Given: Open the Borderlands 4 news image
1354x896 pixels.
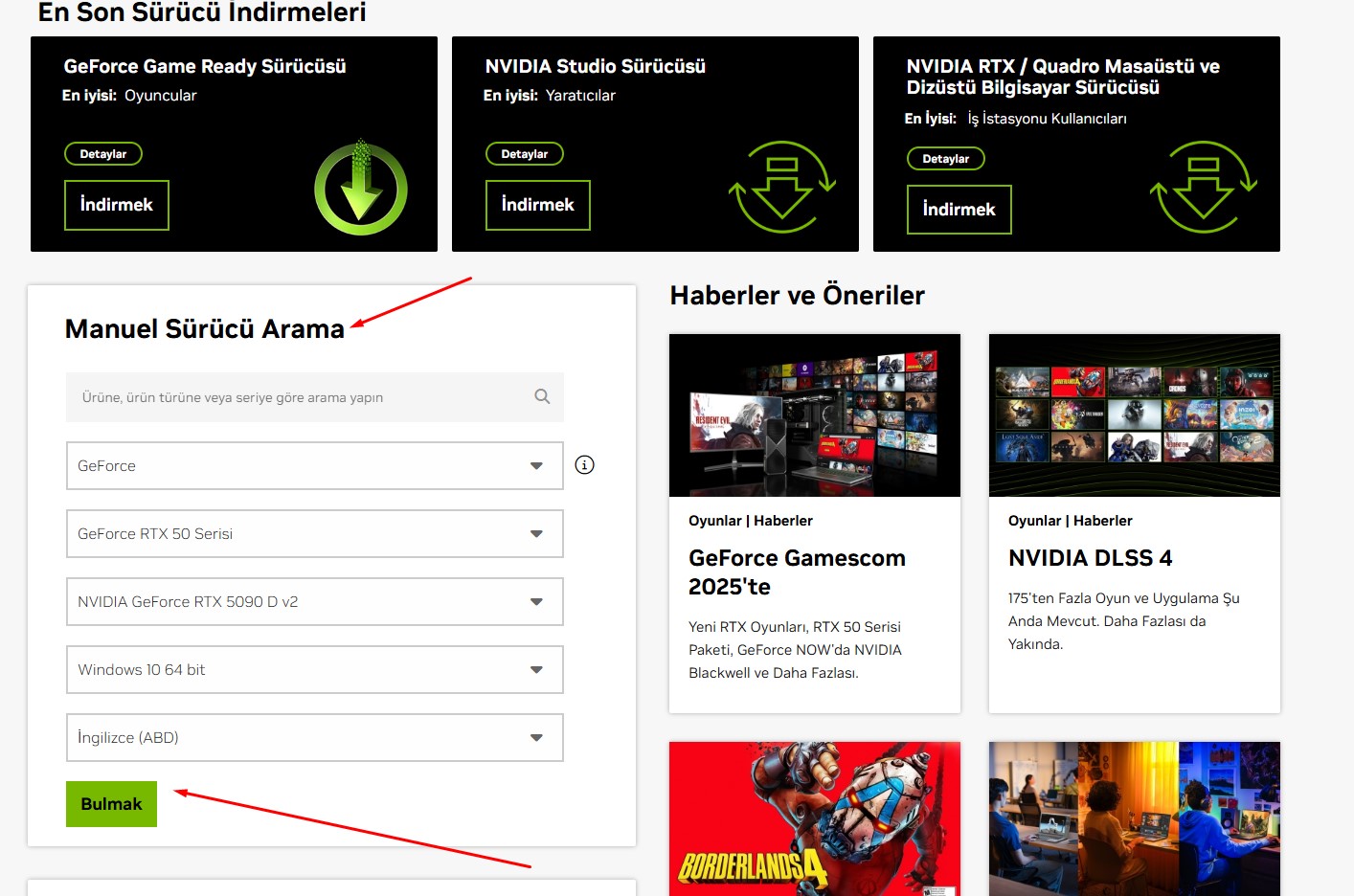Looking at the screenshot, I should point(814,818).
